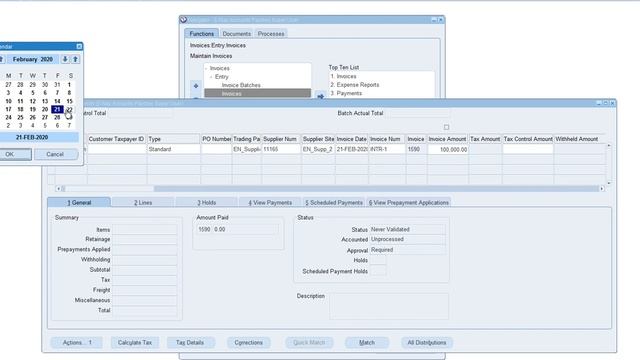640x360 pixels.
Task: Switch to the 2 Lines tab
Action: [143, 202]
